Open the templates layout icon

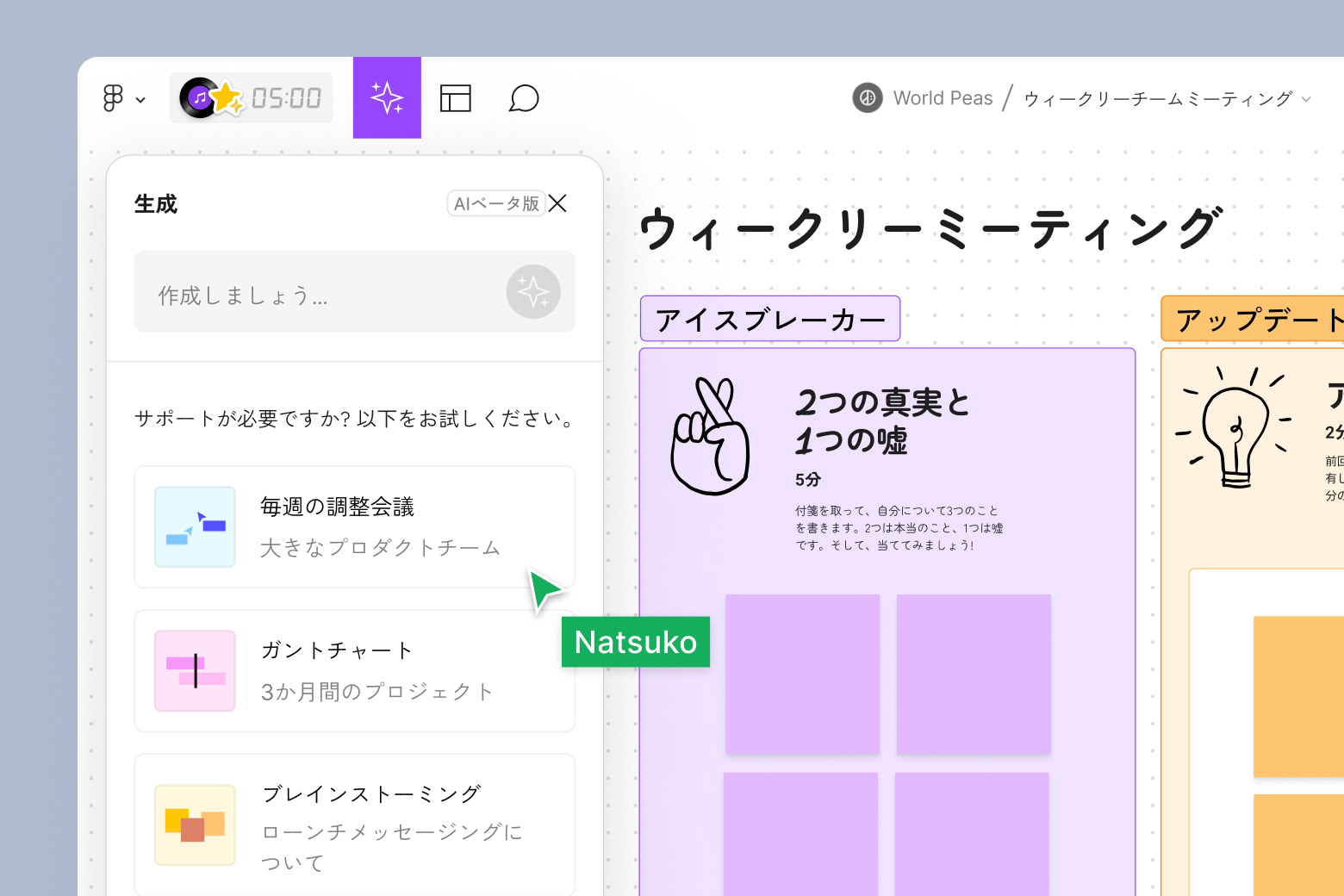[x=456, y=98]
